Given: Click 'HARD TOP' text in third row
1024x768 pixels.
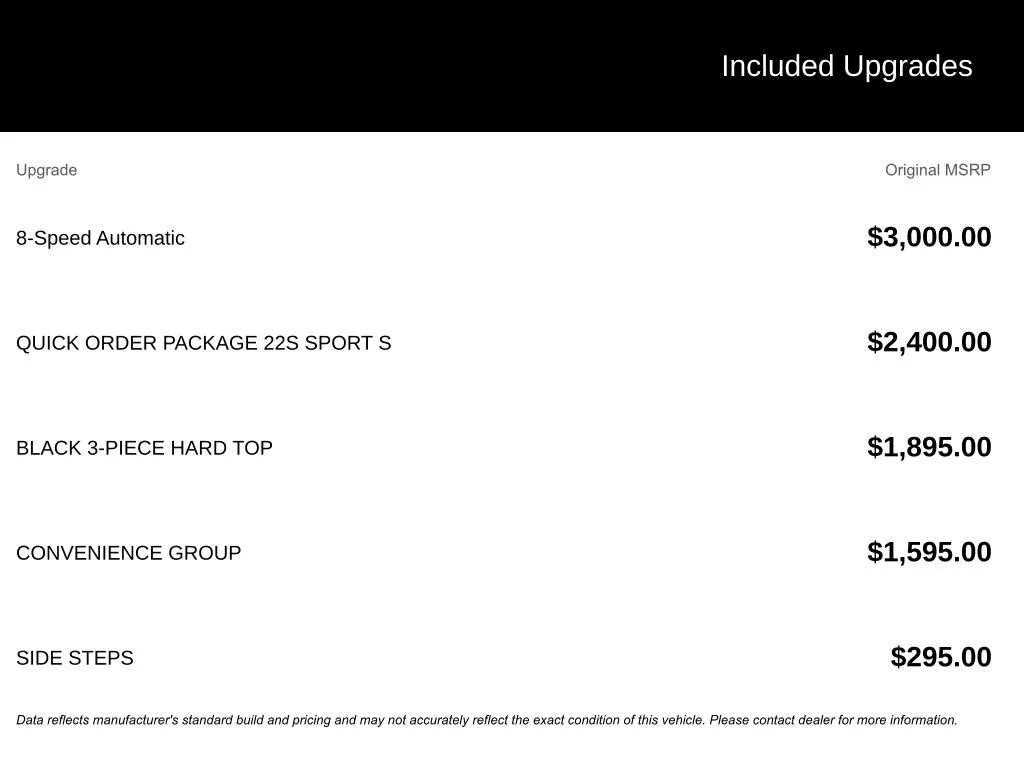Looking at the screenshot, I should (221, 448).
